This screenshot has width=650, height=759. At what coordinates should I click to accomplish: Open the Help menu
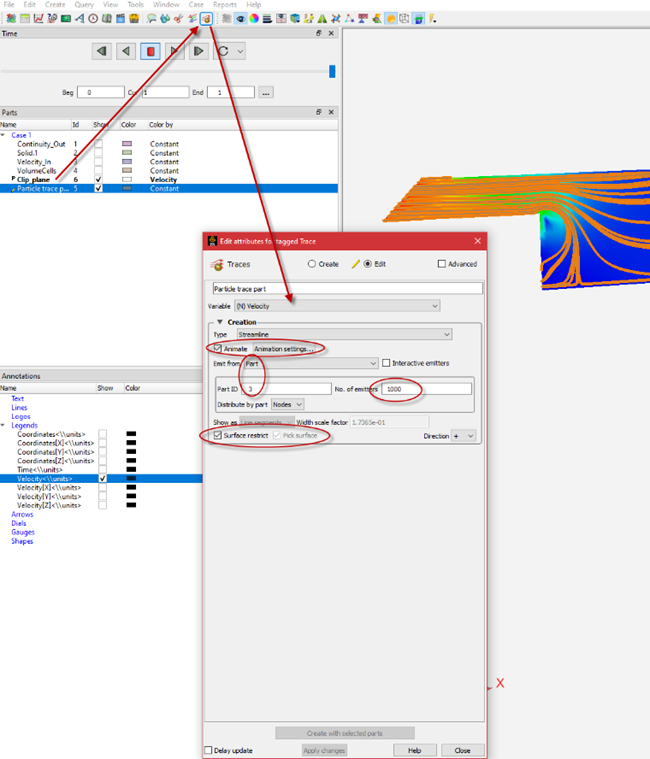tap(254, 4)
